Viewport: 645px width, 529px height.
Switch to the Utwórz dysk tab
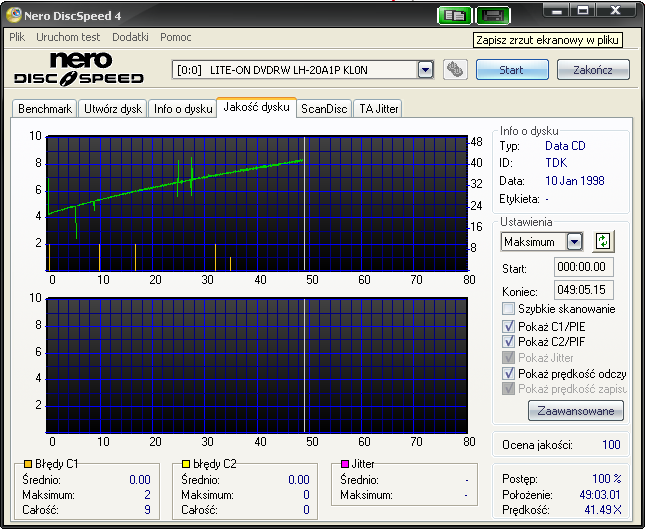pyautogui.click(x=113, y=109)
